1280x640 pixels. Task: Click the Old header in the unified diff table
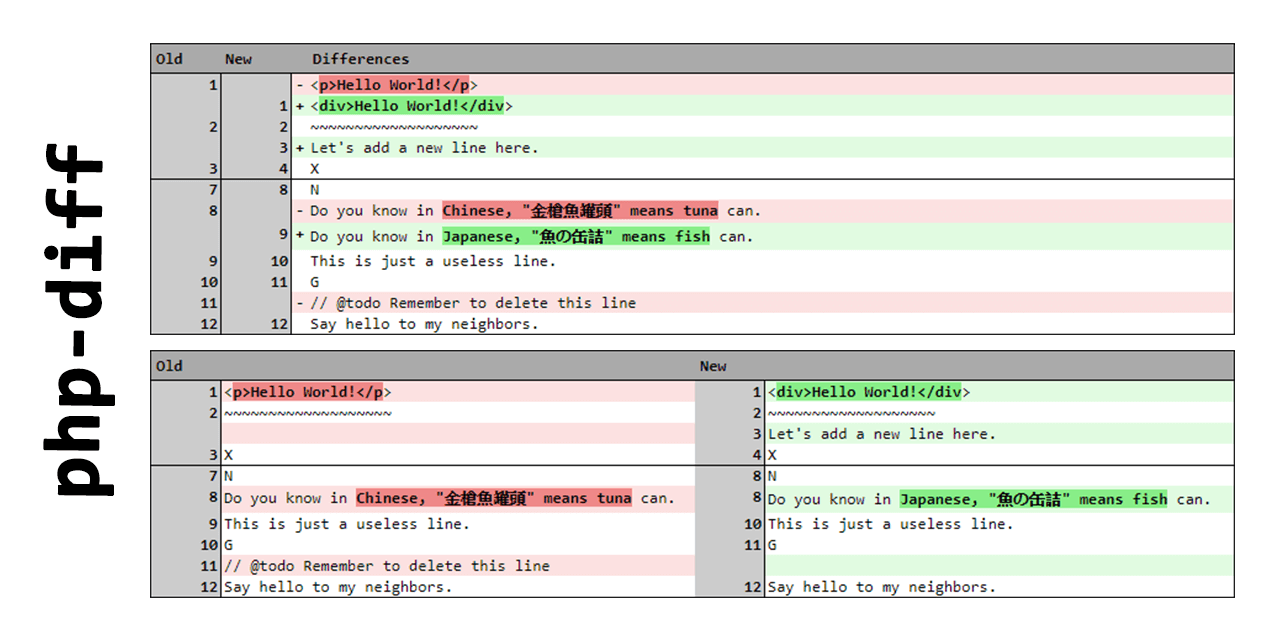(x=169, y=59)
